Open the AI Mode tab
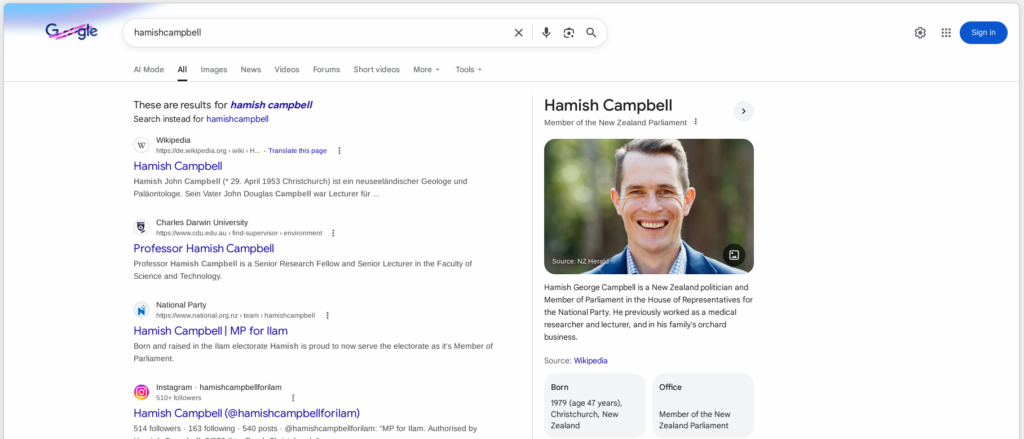 pyautogui.click(x=149, y=70)
